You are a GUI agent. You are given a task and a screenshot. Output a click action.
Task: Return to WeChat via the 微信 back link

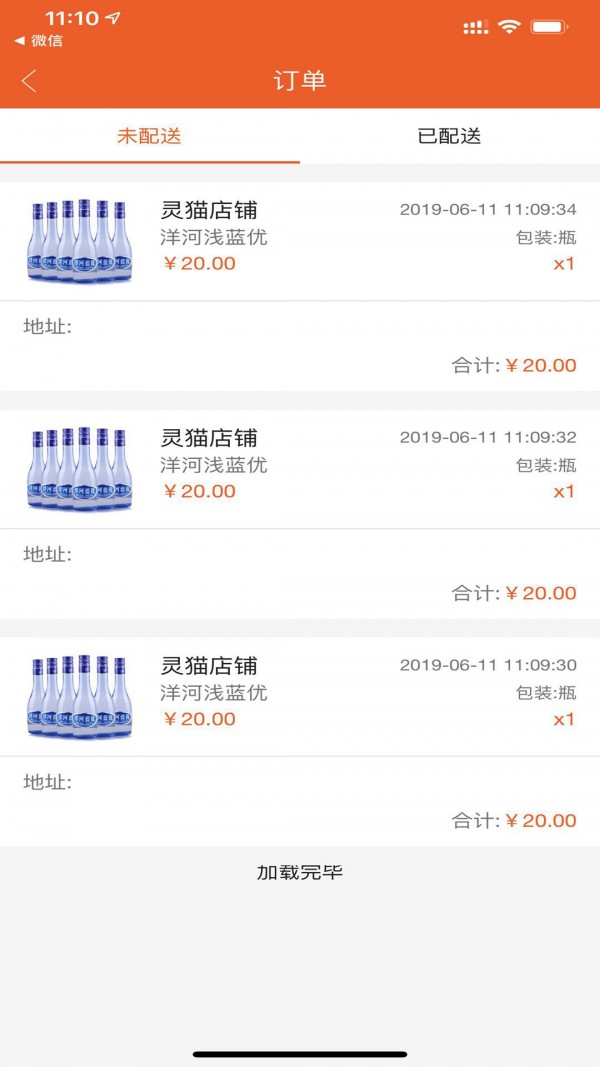coord(39,41)
